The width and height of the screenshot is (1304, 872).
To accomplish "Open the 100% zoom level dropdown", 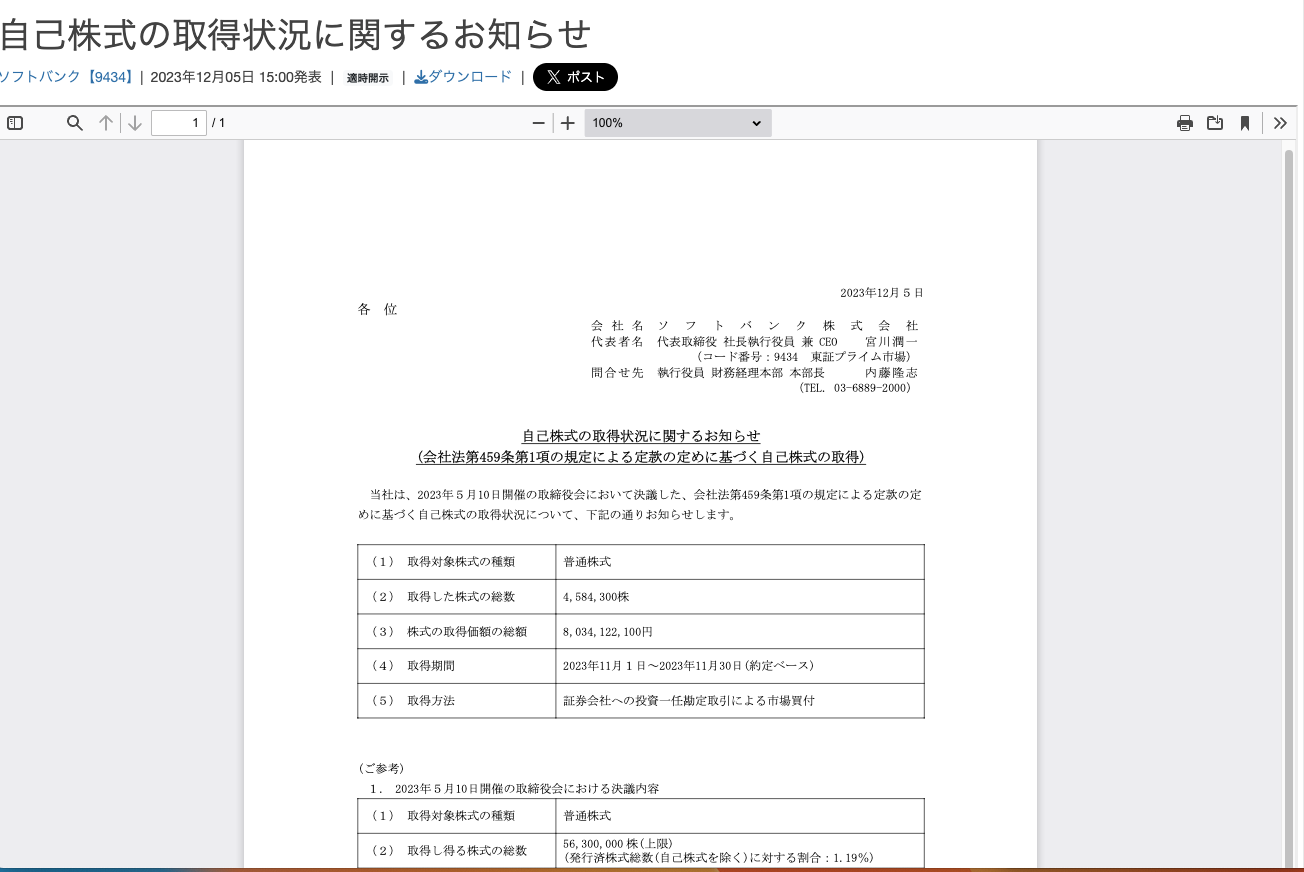I will click(678, 123).
